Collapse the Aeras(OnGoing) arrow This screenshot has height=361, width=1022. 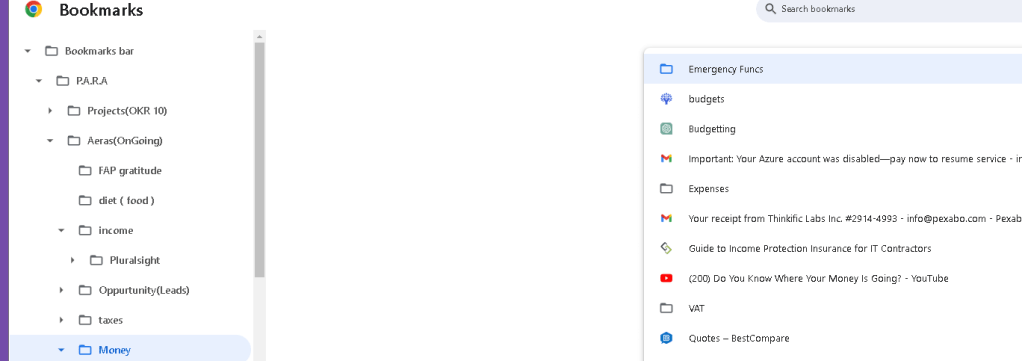[50, 141]
